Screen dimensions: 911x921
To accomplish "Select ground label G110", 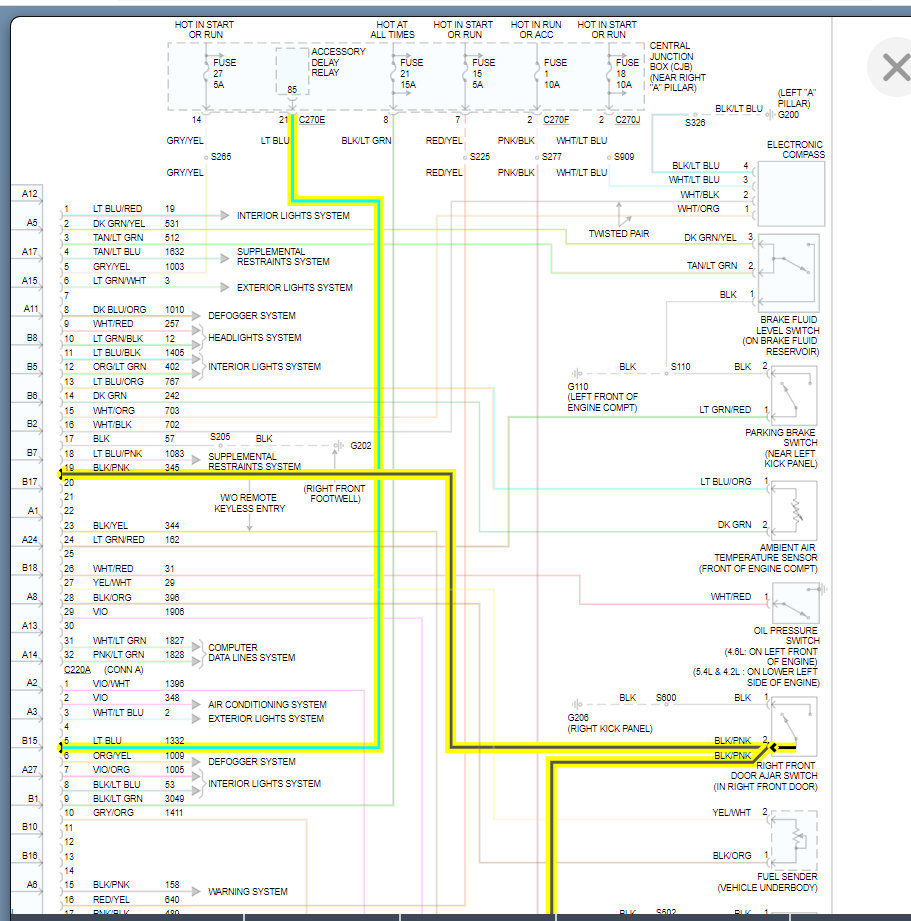I will click(577, 386).
